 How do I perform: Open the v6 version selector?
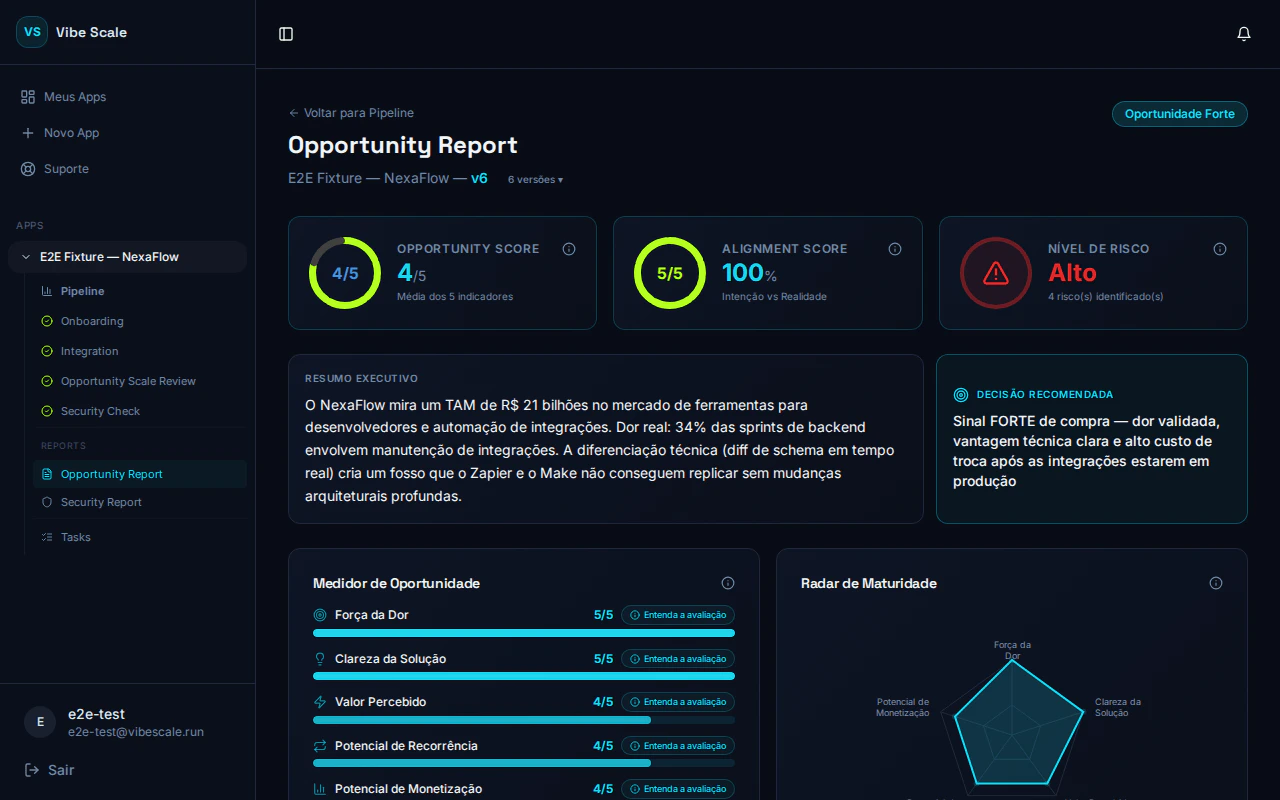[479, 178]
